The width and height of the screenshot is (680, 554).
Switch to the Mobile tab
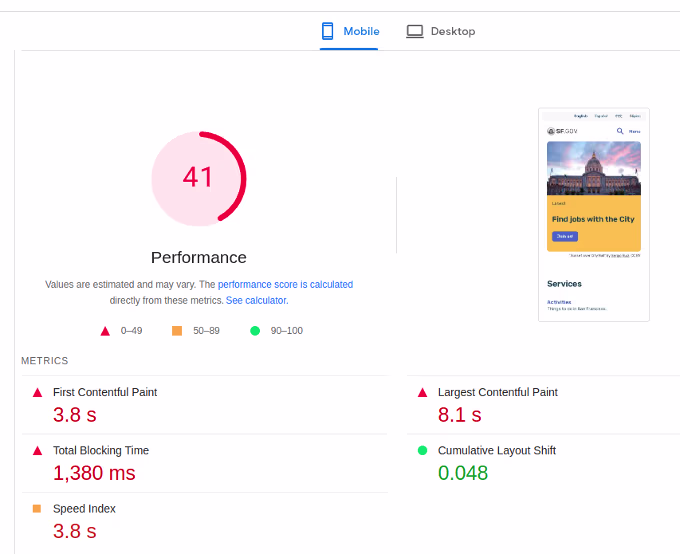349,32
